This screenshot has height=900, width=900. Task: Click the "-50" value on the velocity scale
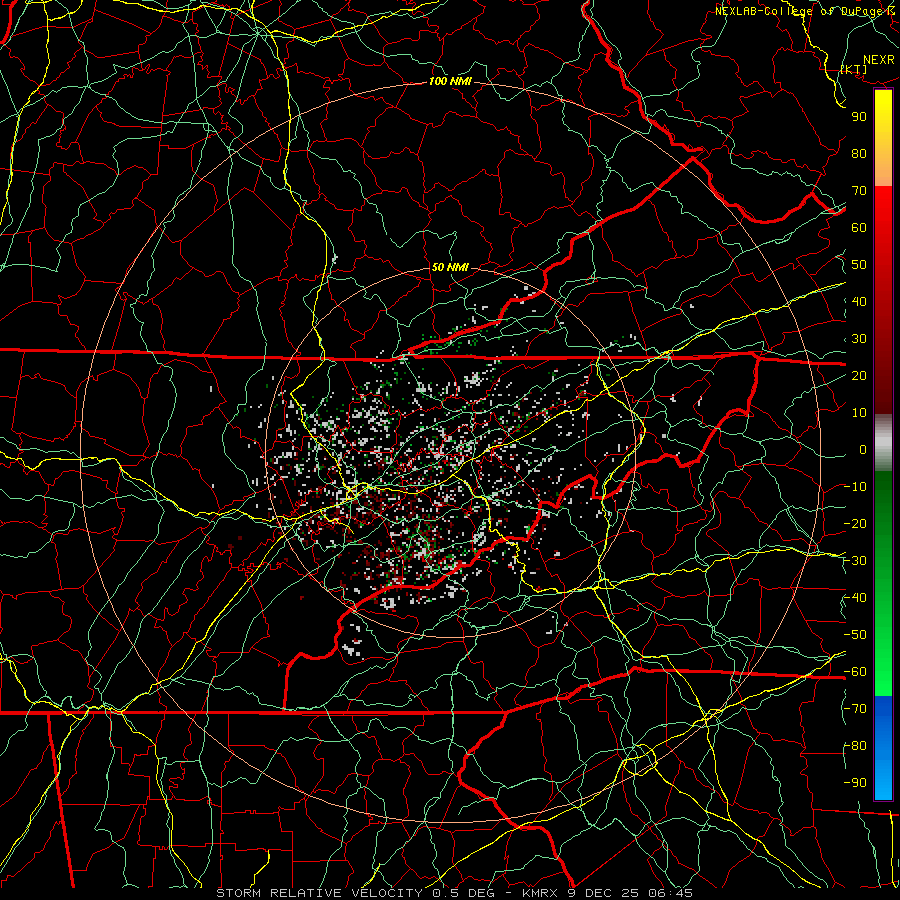point(855,635)
